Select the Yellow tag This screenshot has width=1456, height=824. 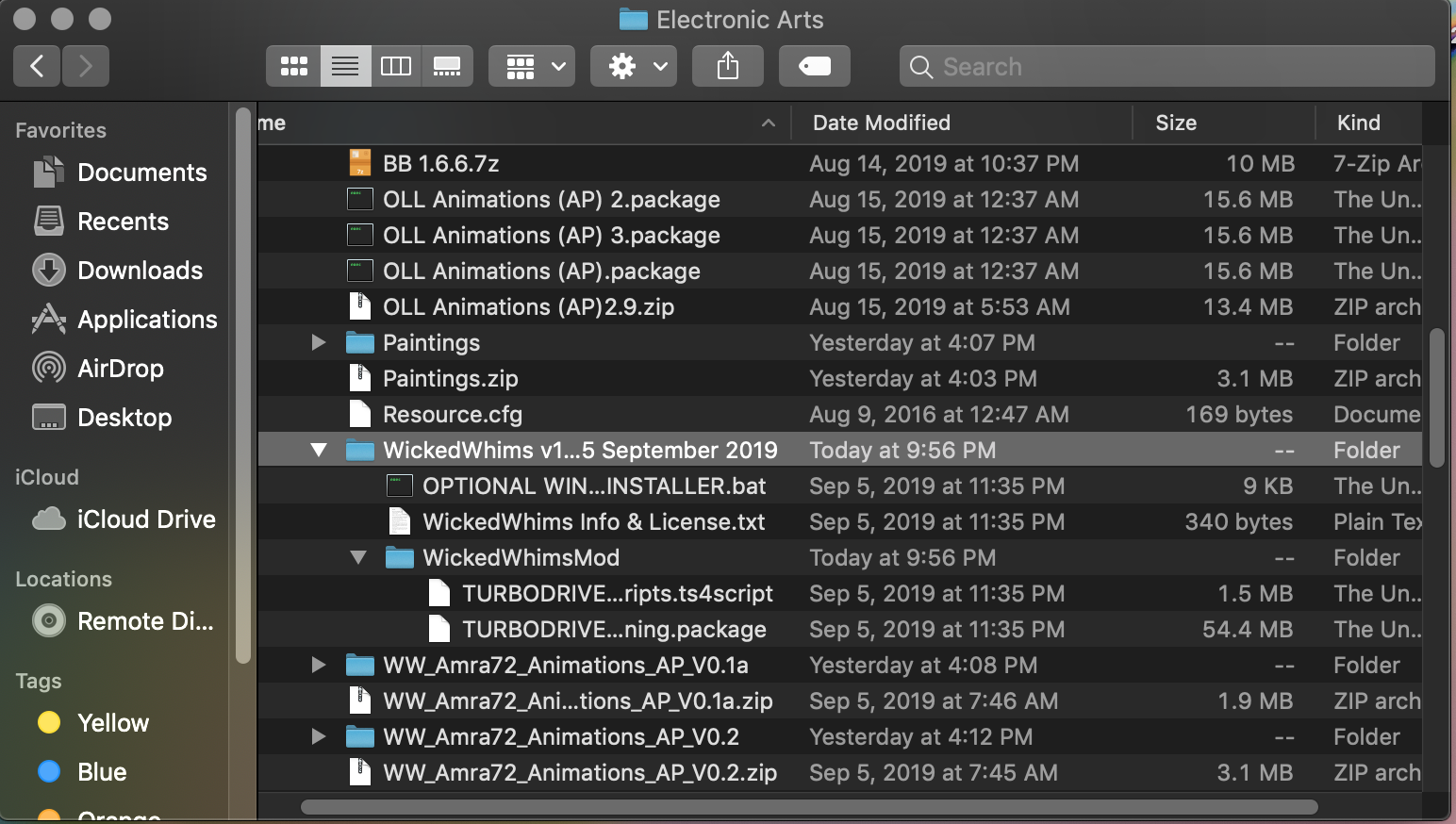click(x=93, y=723)
